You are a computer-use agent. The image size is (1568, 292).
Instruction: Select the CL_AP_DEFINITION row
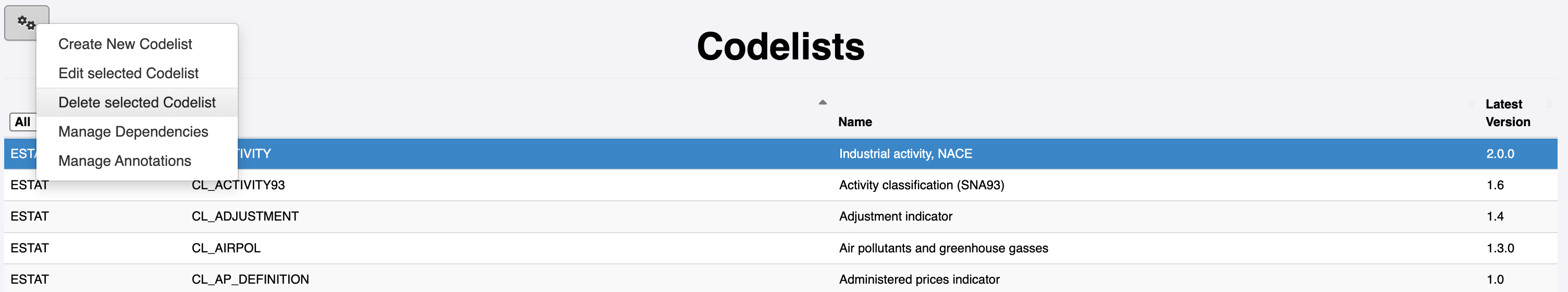[x=780, y=279]
